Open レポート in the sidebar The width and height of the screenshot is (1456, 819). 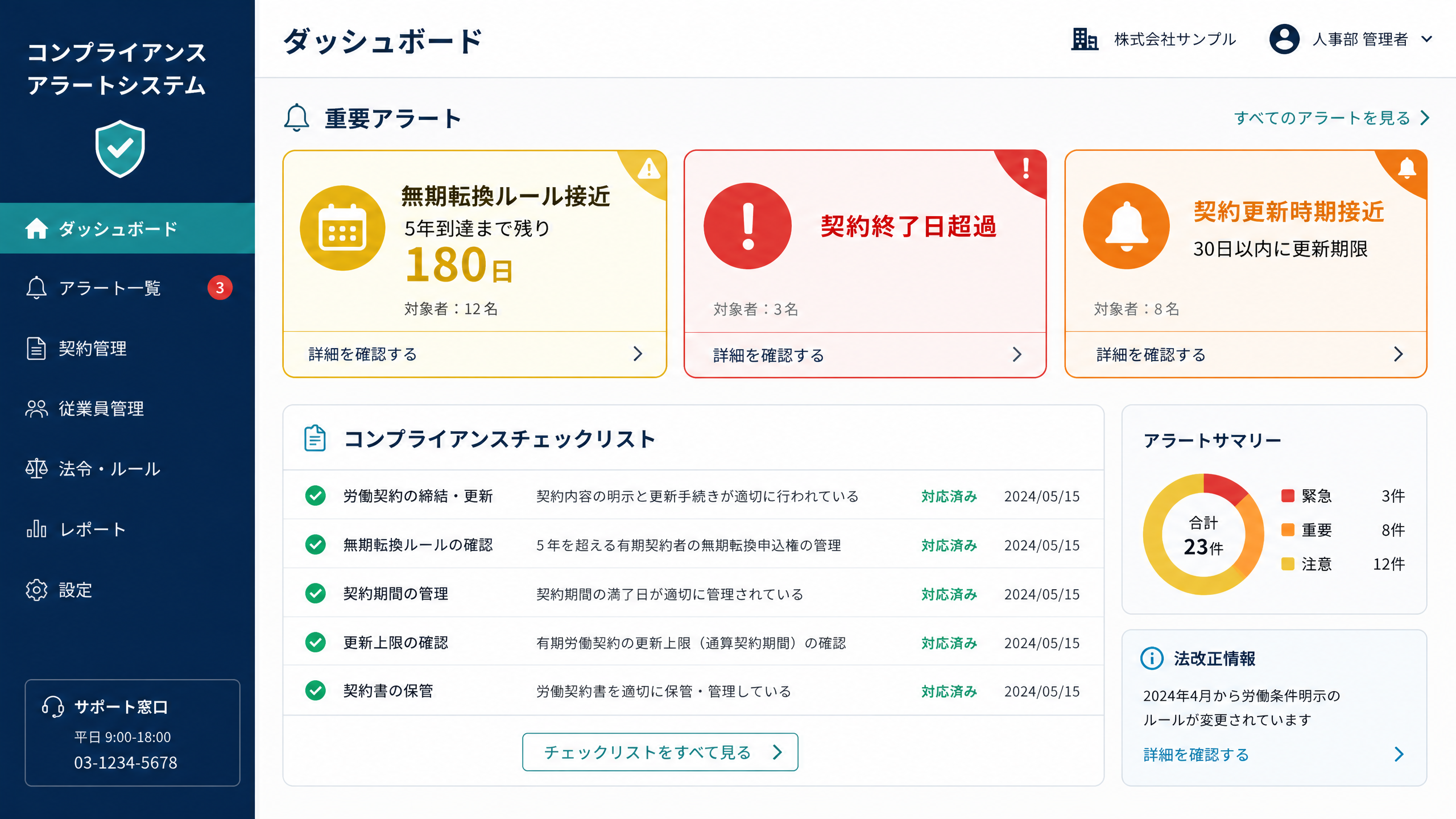(127, 529)
